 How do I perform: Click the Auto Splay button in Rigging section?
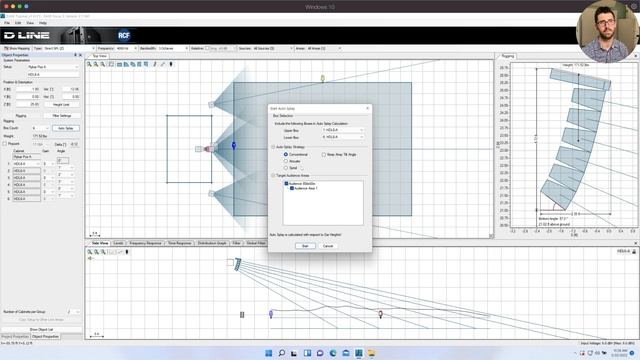66,128
